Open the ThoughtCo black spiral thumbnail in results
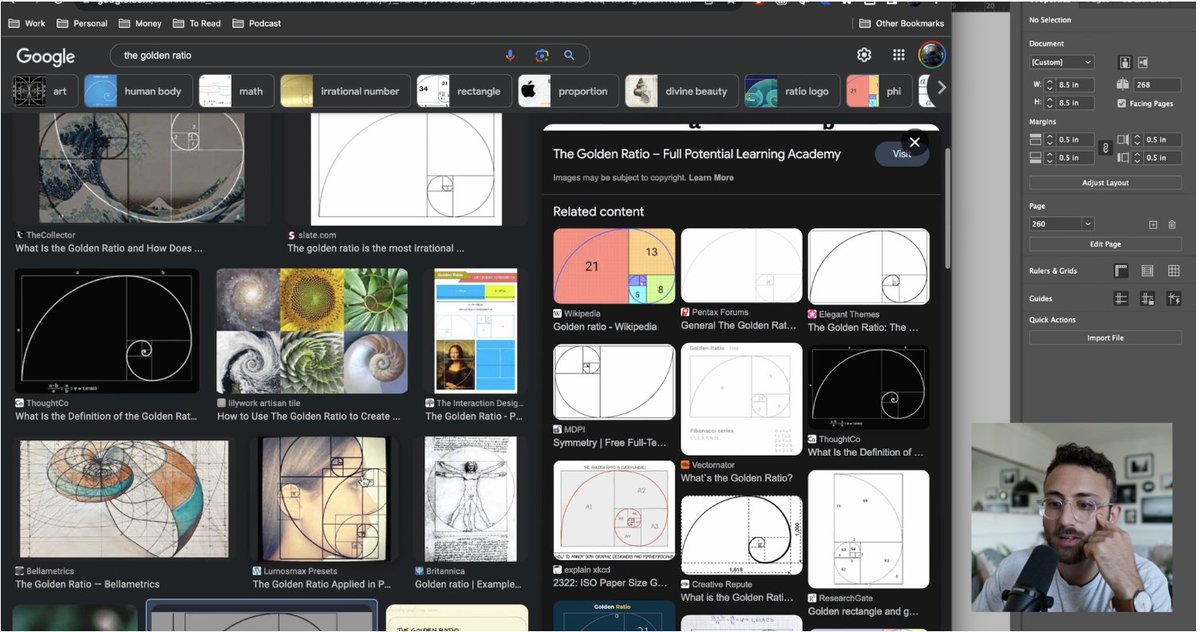The width and height of the screenshot is (1200, 632). point(106,331)
